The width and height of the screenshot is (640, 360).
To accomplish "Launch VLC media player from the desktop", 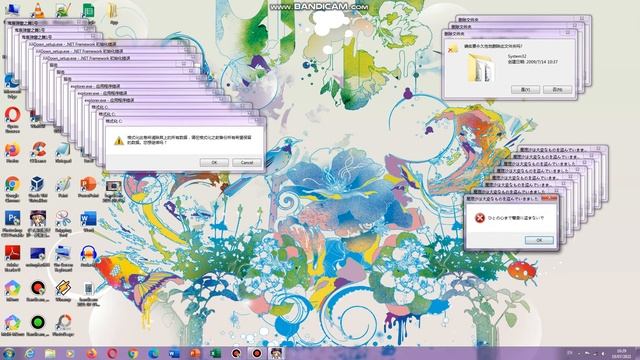I will click(38, 10).
